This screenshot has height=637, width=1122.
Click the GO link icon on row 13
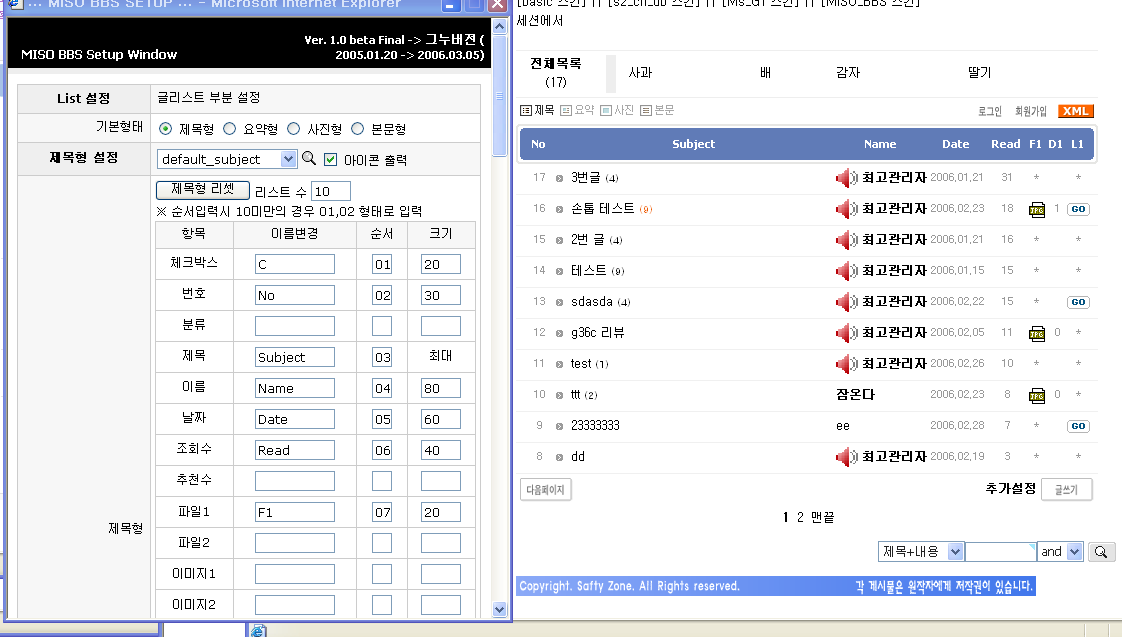[x=1077, y=302]
